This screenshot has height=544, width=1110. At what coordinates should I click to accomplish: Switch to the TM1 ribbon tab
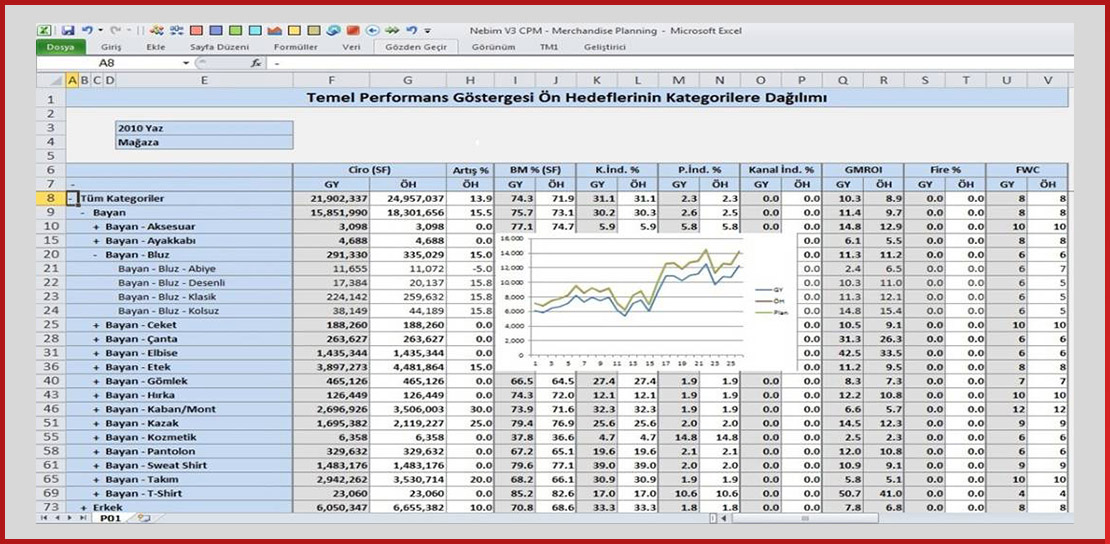click(x=549, y=47)
